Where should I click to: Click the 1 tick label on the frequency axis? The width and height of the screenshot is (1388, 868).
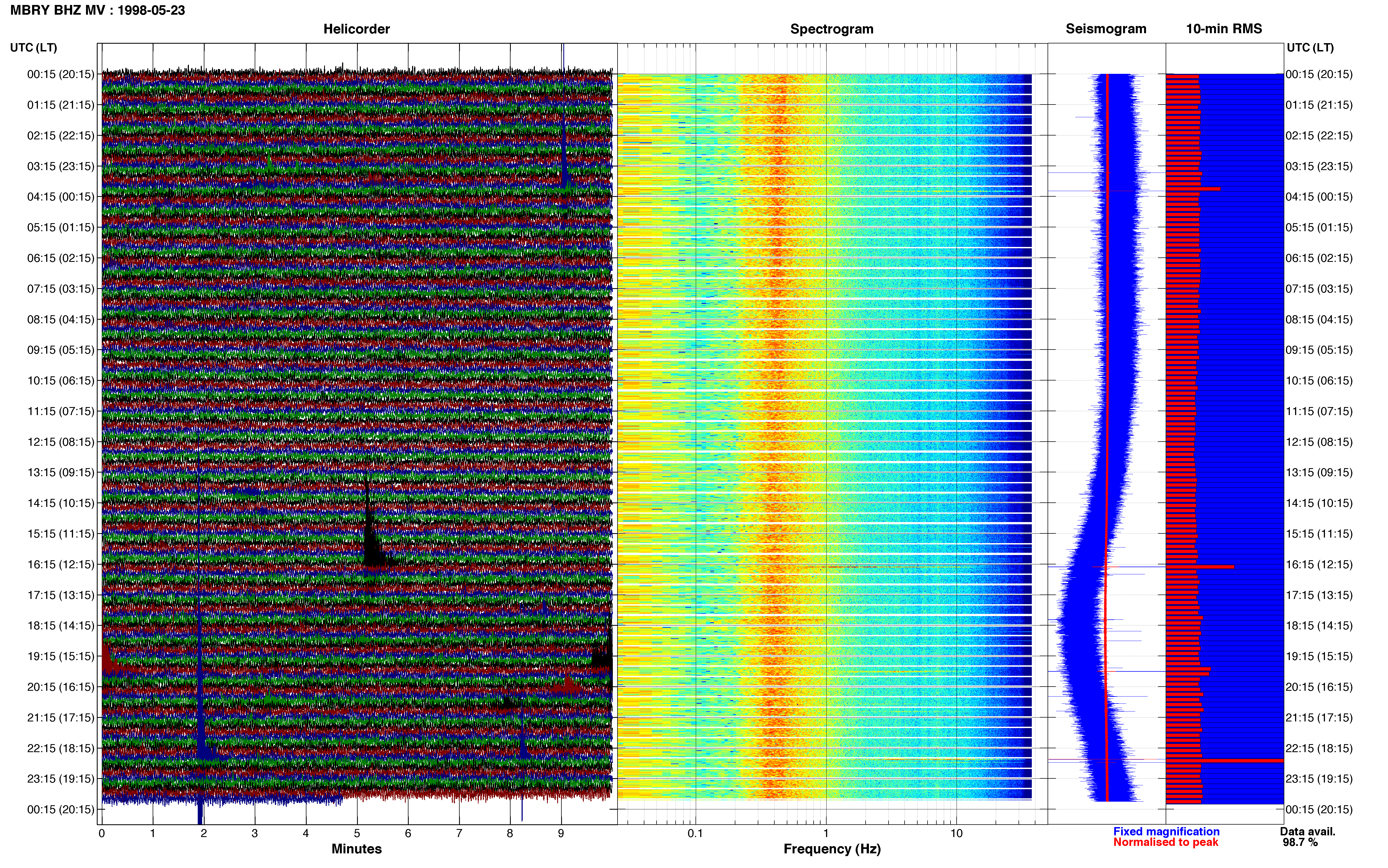826,833
